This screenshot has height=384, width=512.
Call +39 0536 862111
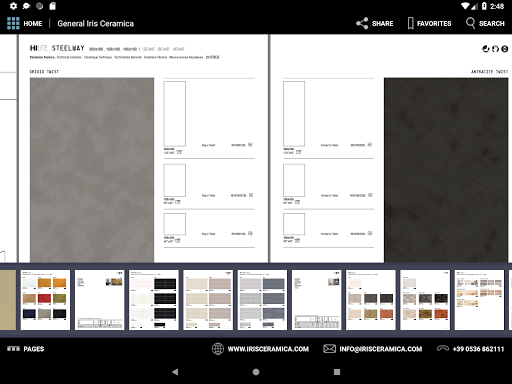(478, 349)
